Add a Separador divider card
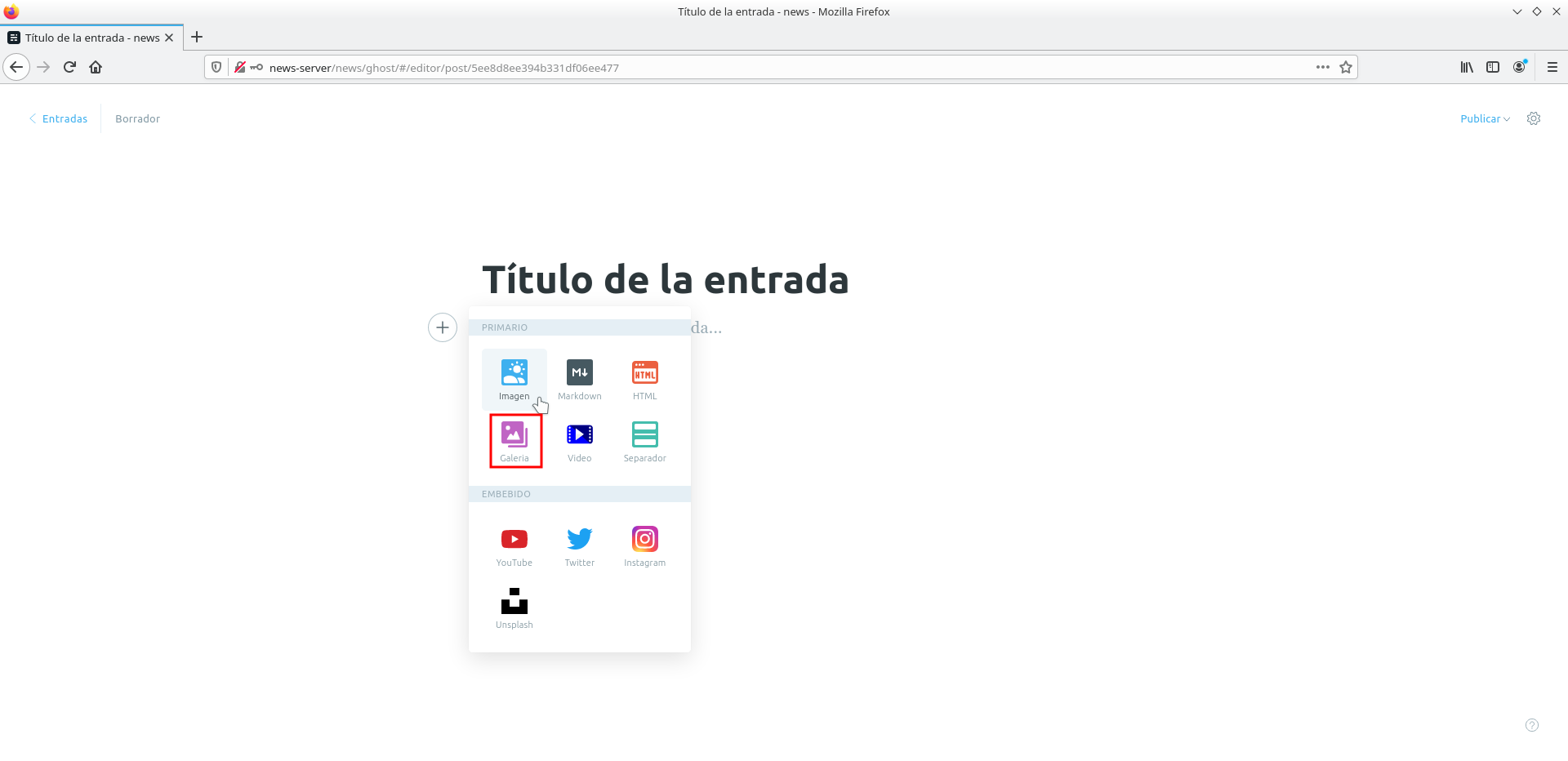The image size is (1568, 761). pos(644,441)
